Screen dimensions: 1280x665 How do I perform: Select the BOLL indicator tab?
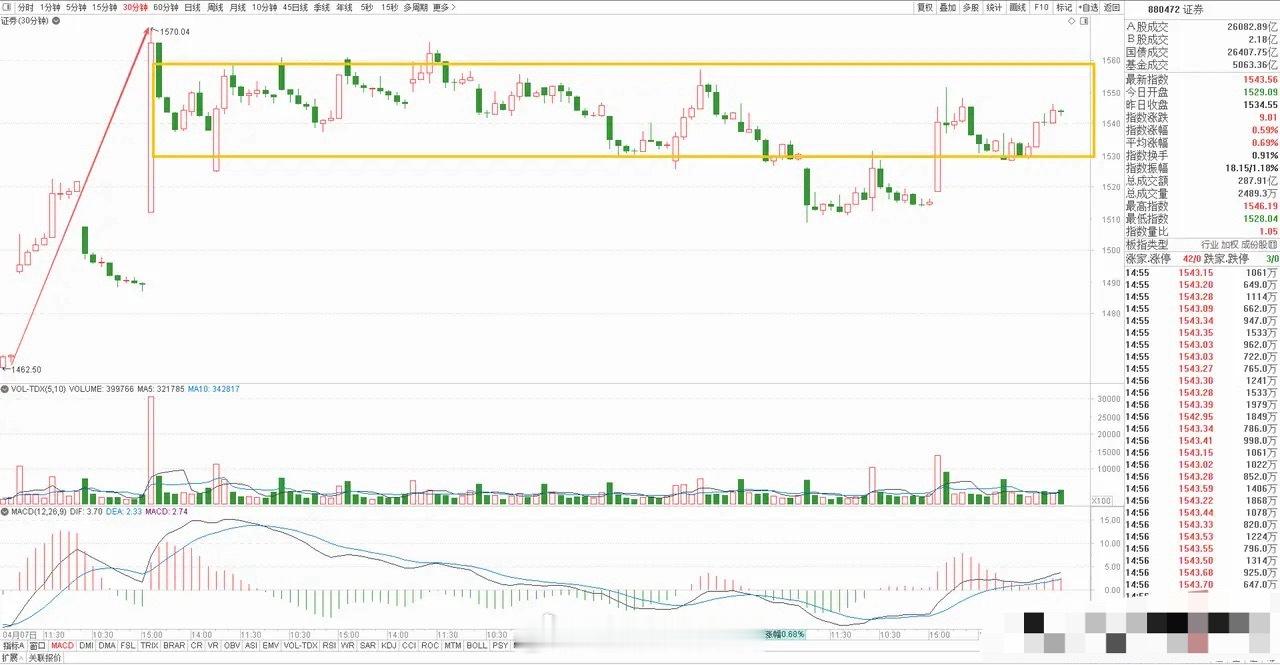[x=477, y=646]
